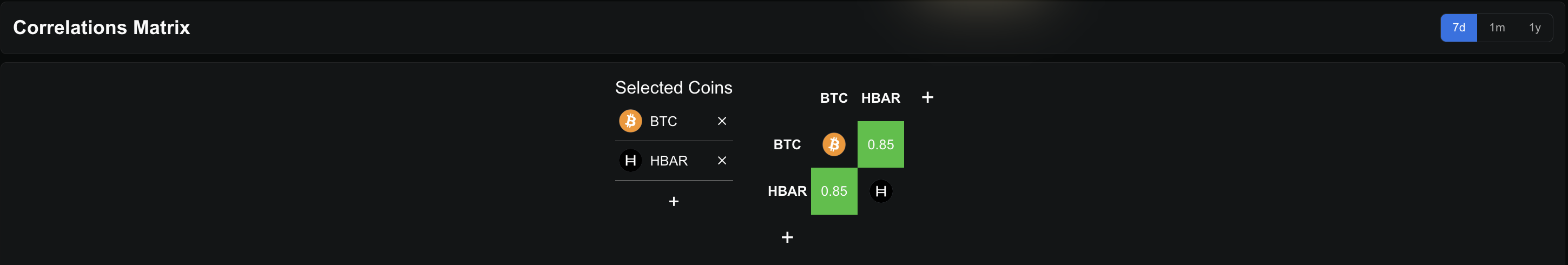Click the BTC column header
Image resolution: width=1568 pixels, height=265 pixels.
point(833,98)
